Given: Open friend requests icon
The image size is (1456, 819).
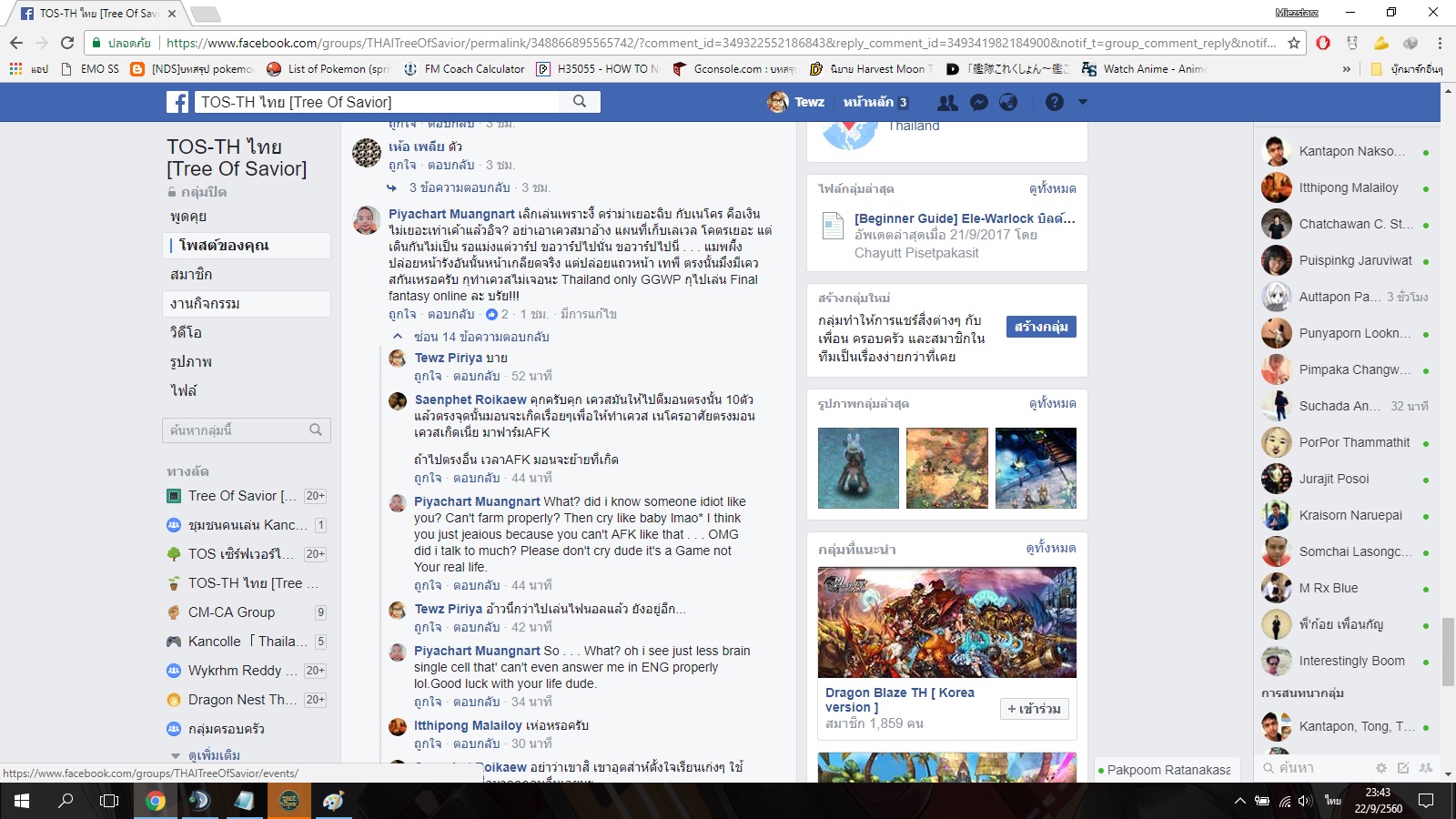Looking at the screenshot, I should (x=947, y=103).
